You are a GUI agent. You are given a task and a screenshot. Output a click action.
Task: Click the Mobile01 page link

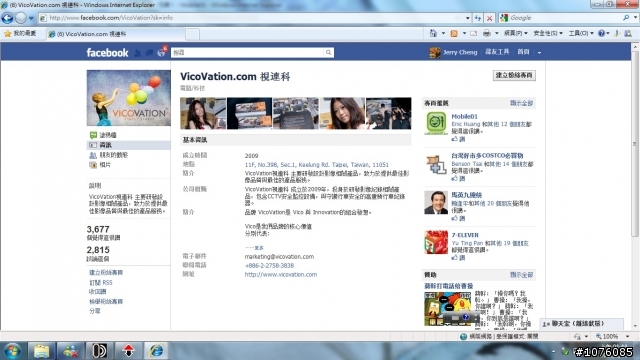coord(464,117)
